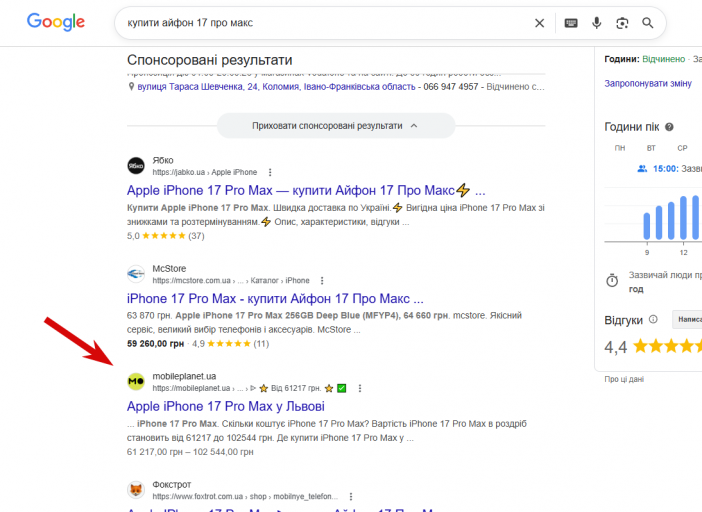Viewport: 702px width, 512px height.
Task: Click the info icon beside Відгуки
Action: [x=653, y=320]
